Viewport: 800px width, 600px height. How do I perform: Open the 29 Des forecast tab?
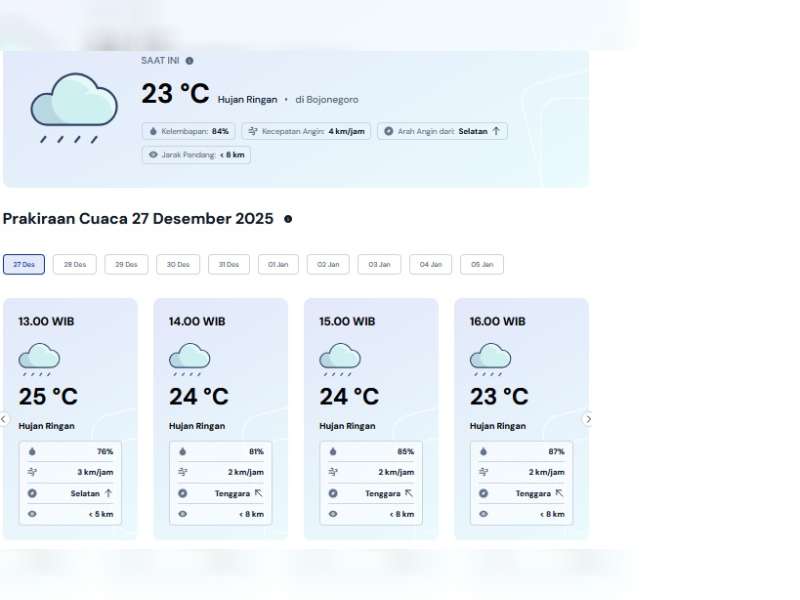click(x=126, y=265)
